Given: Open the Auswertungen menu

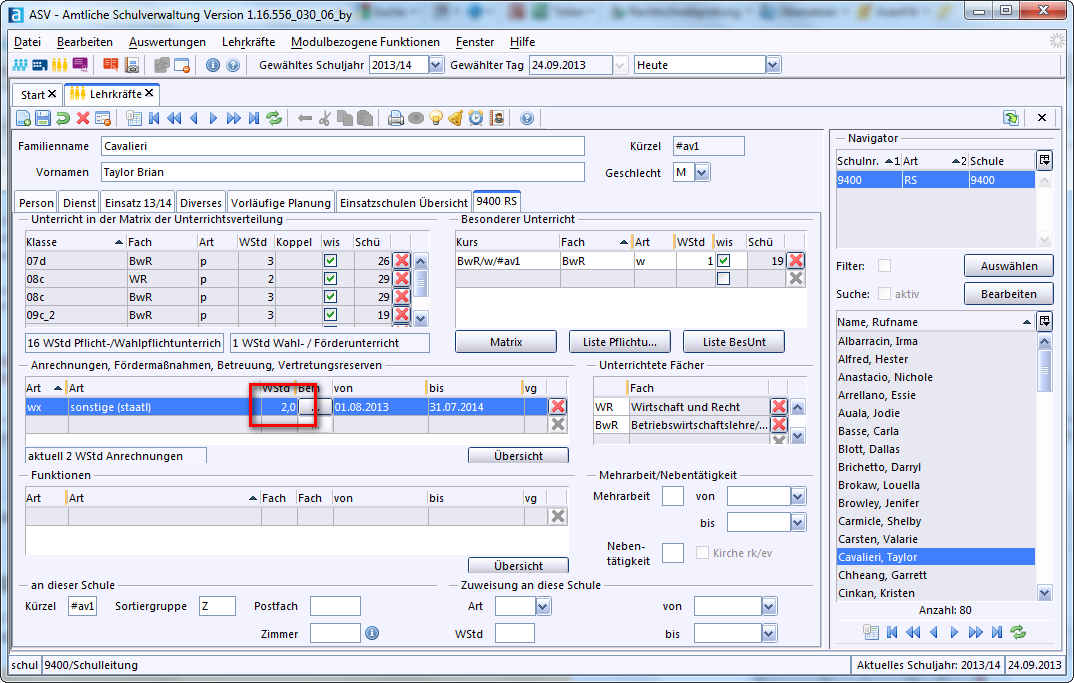Looking at the screenshot, I should pyautogui.click(x=167, y=42).
